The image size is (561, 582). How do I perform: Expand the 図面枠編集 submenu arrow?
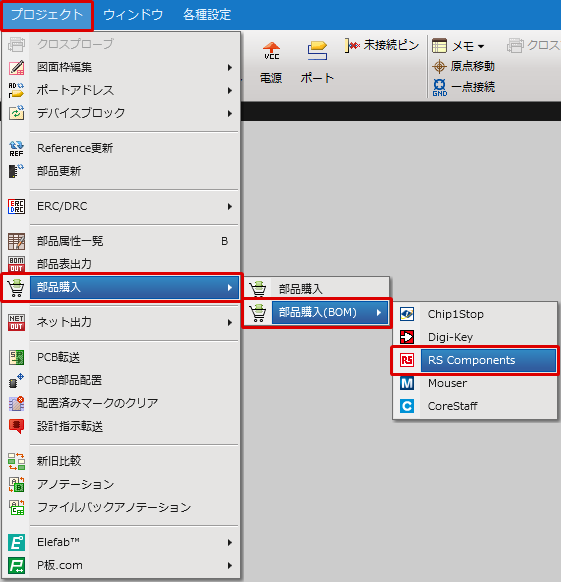[230, 68]
